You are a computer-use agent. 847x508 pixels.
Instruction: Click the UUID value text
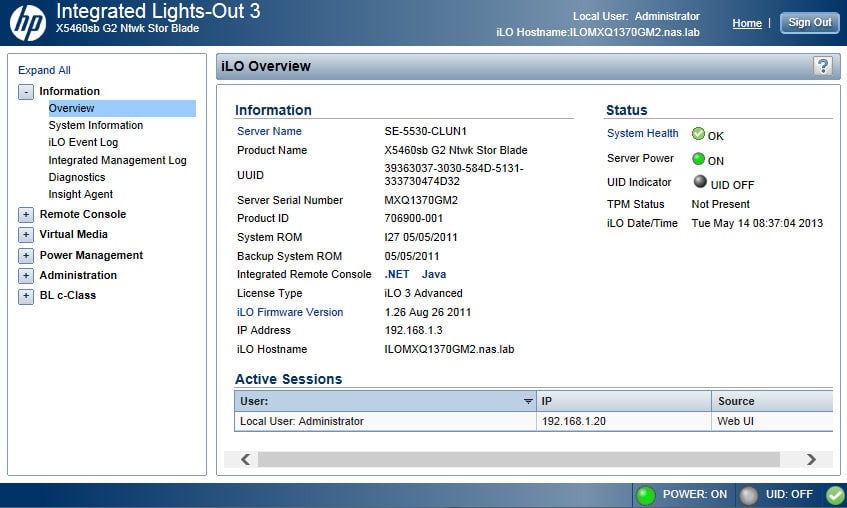[x=454, y=175]
